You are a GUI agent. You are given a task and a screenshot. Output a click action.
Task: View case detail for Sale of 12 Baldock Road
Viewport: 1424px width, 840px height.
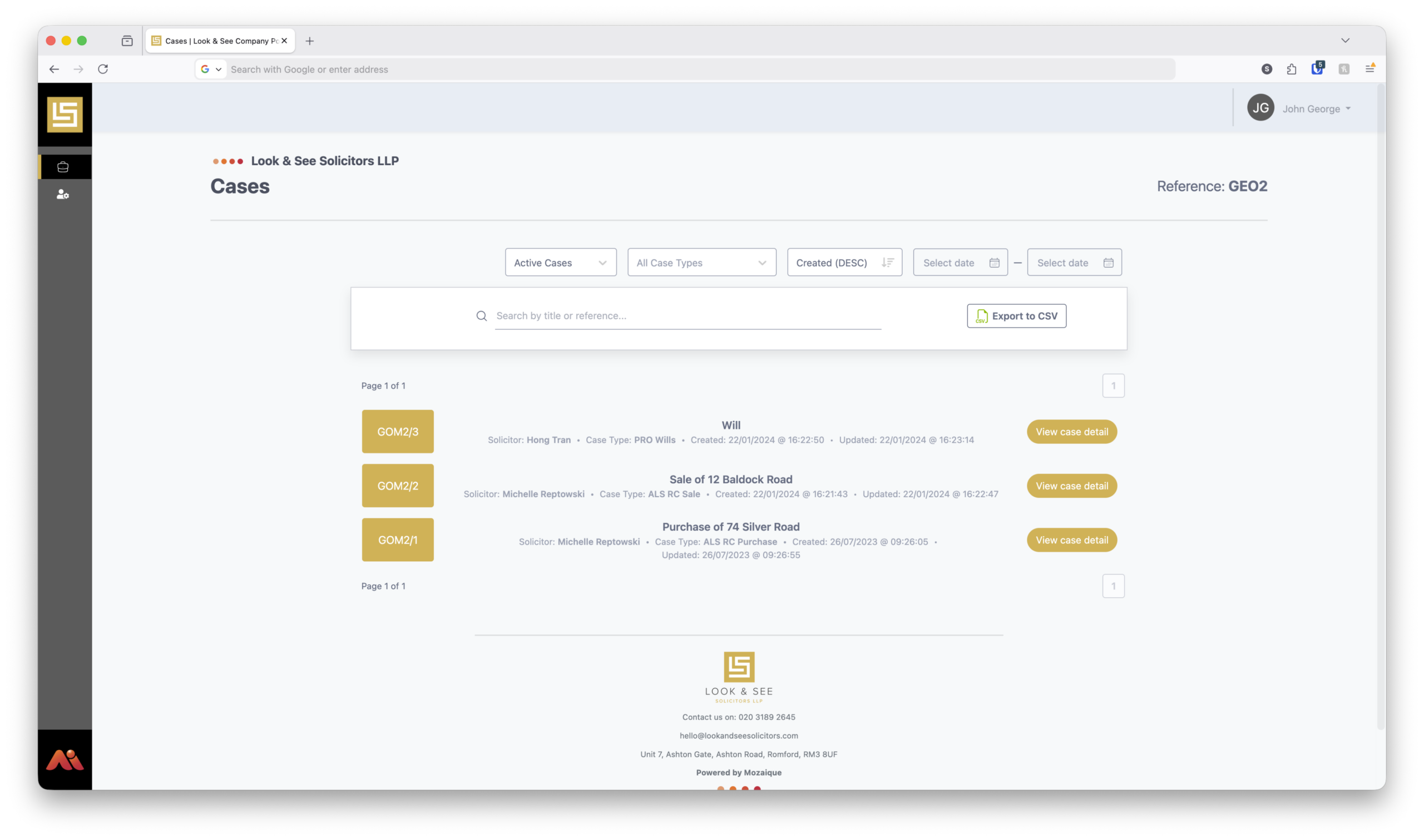1071,486
